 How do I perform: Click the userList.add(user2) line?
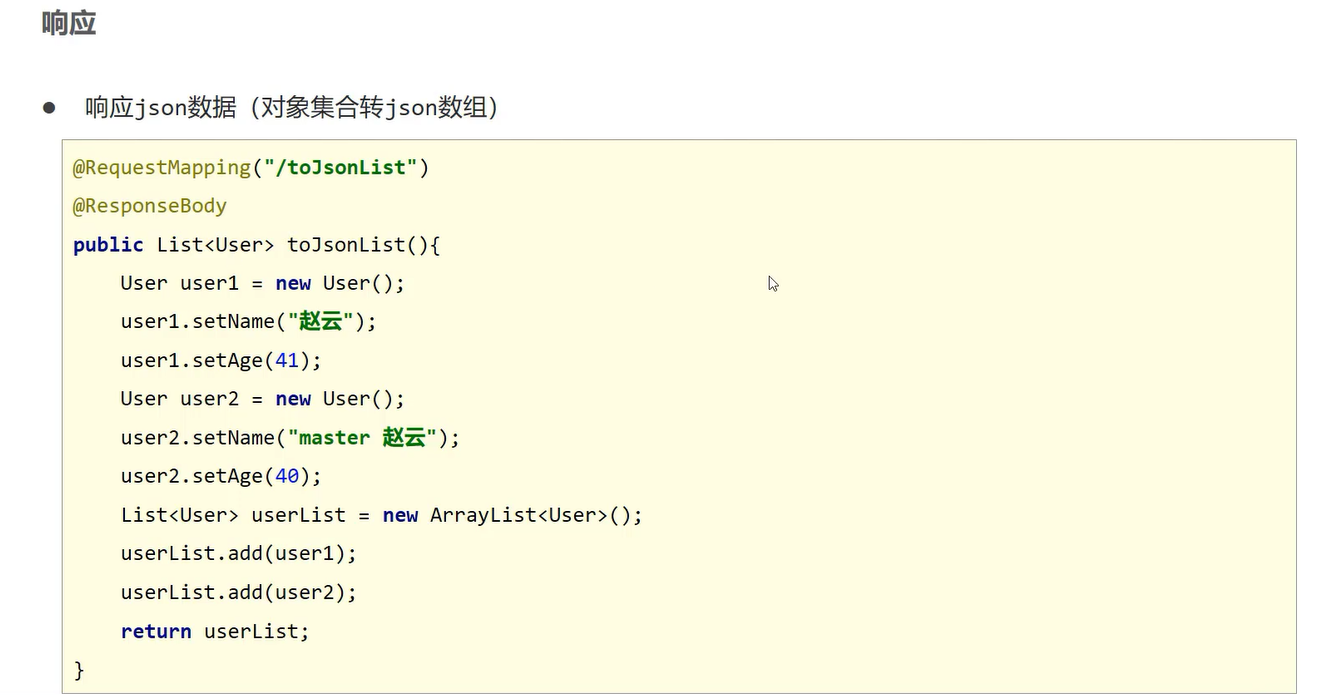tap(239, 592)
